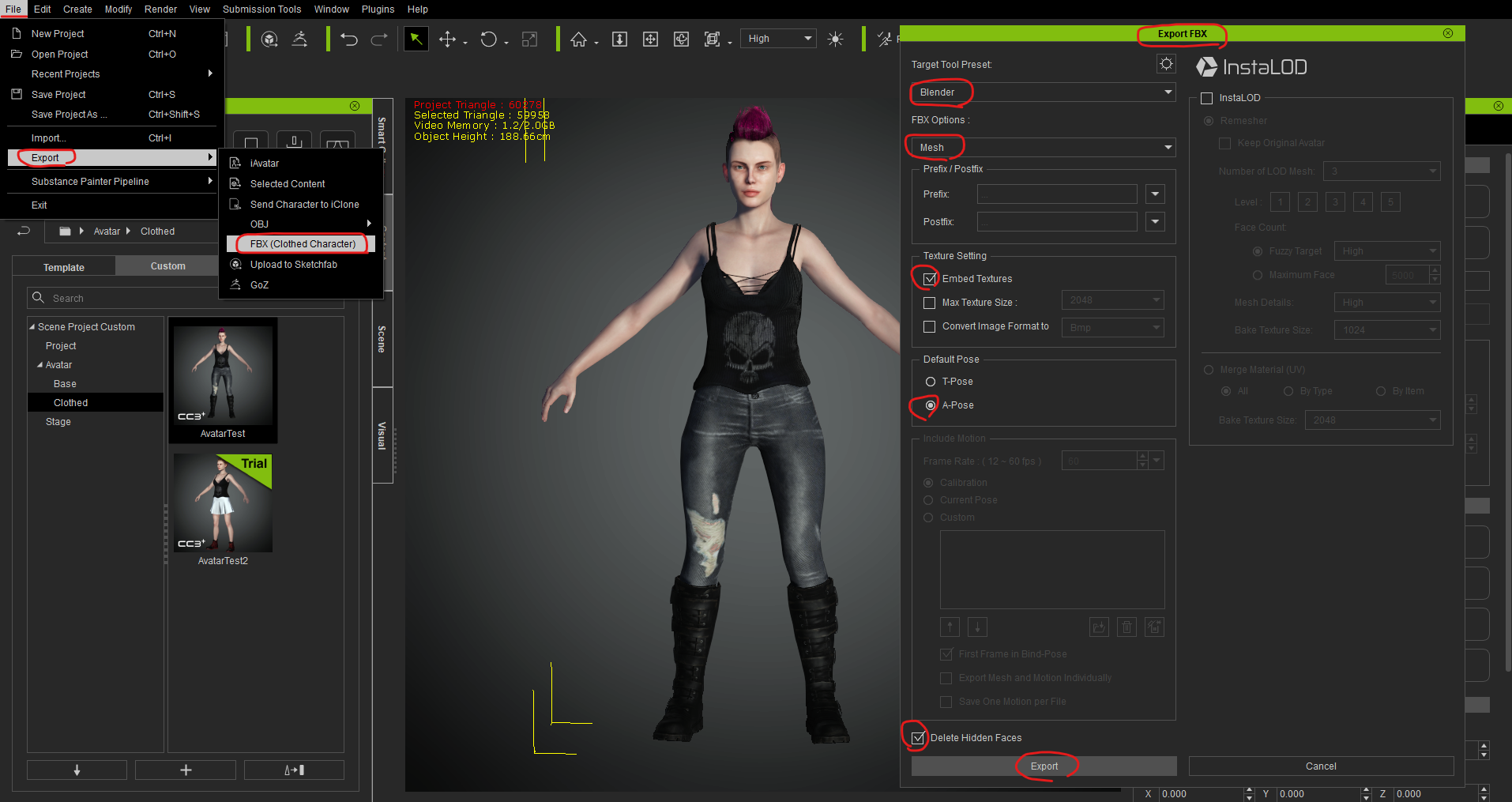Choose the Move tool in the toolbar
The image size is (1512, 802).
448,39
